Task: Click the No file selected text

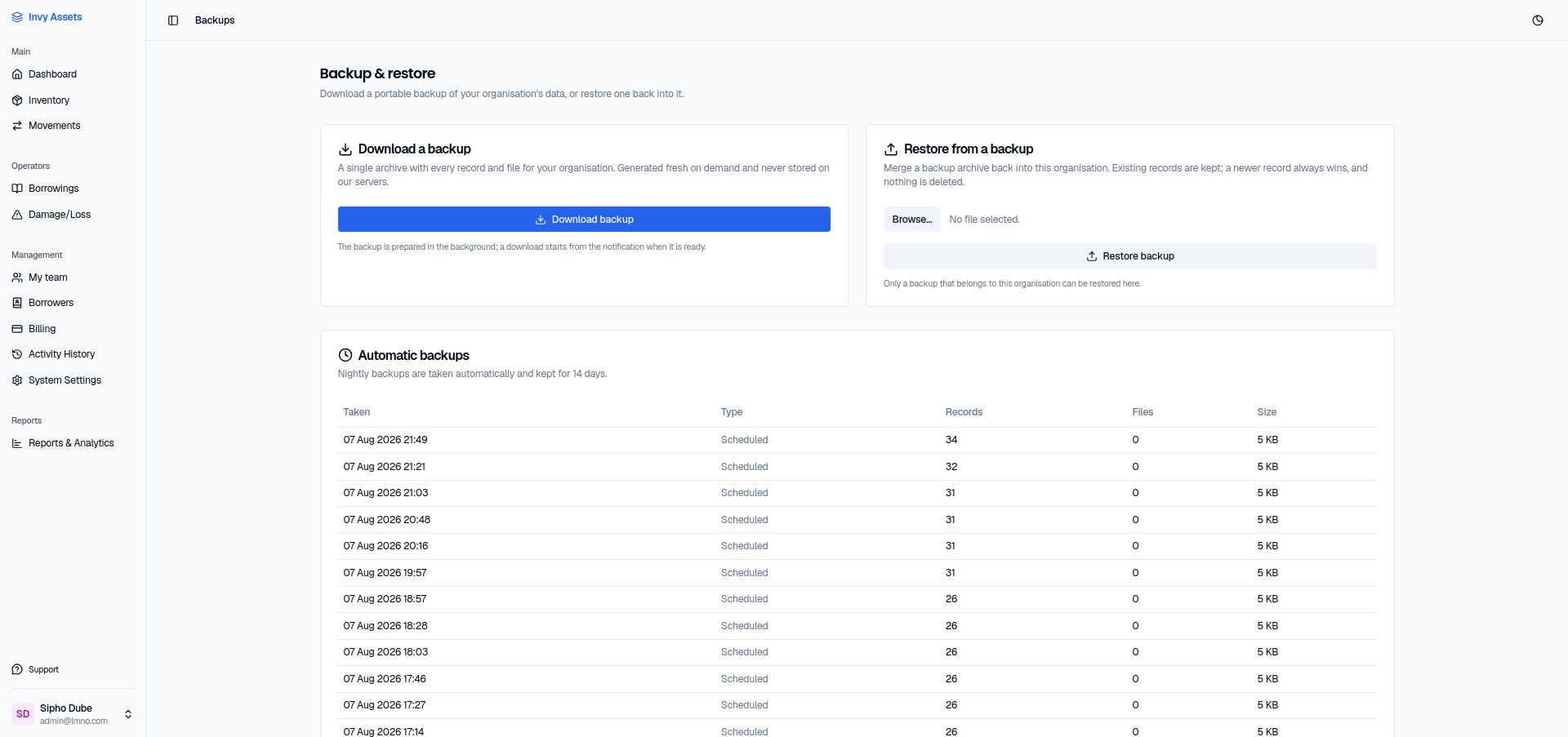Action: coord(984,220)
